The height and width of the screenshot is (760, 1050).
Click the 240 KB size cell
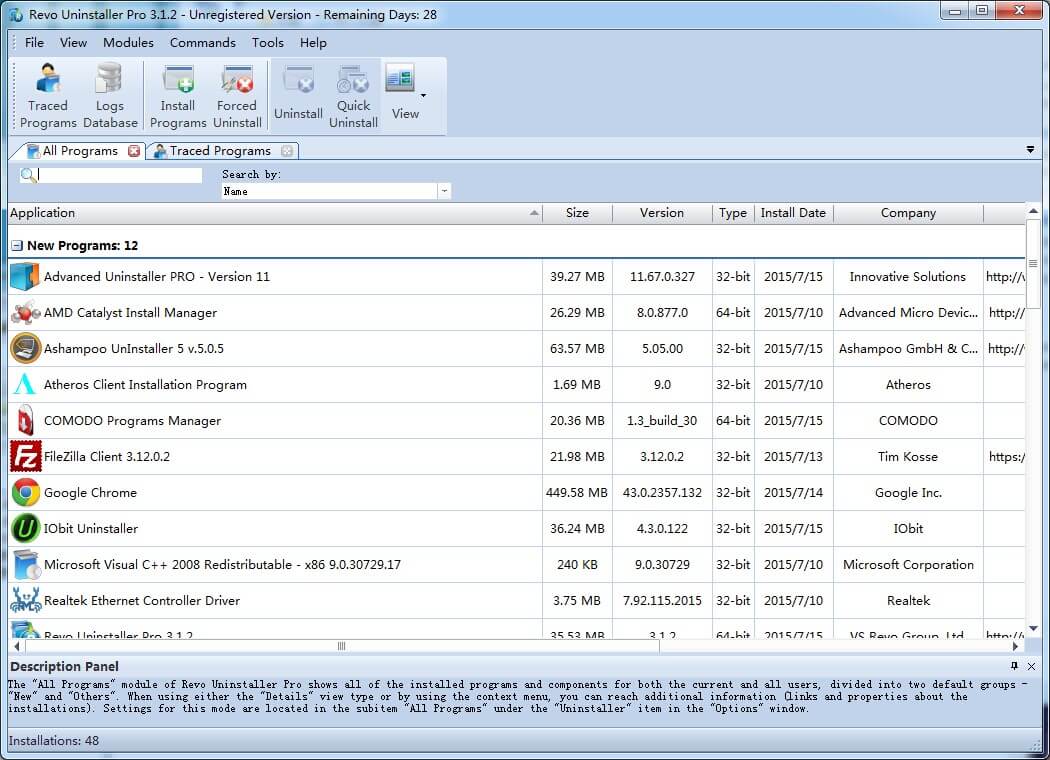577,564
